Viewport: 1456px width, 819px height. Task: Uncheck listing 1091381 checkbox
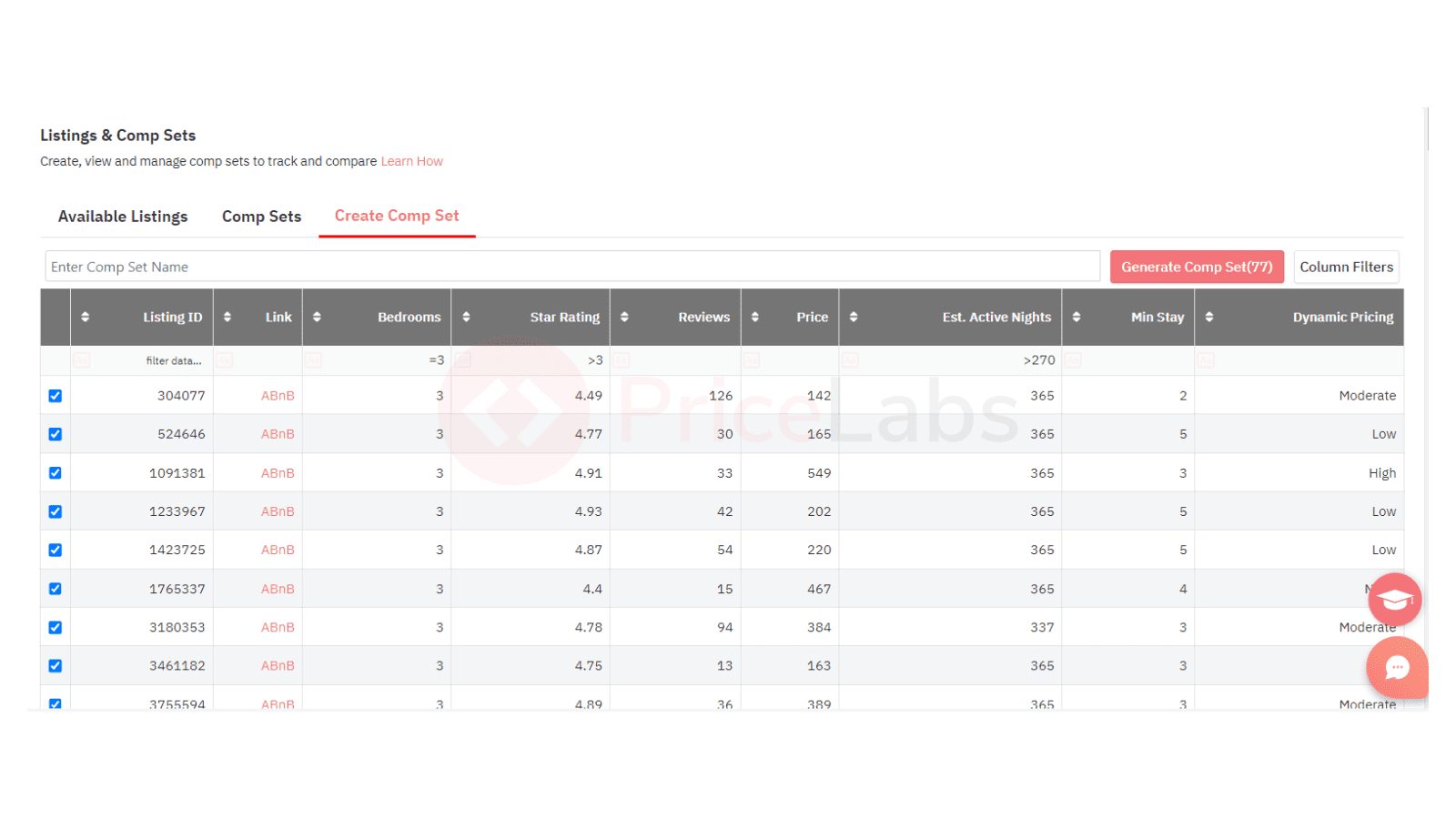(x=56, y=473)
